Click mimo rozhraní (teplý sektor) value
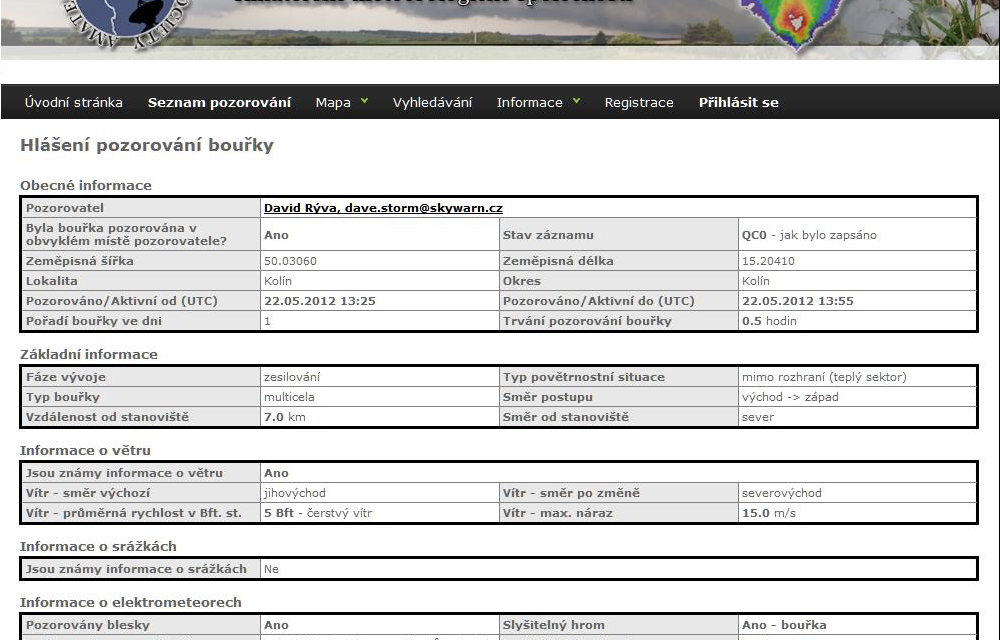The width and height of the screenshot is (1000, 640). coord(824,377)
